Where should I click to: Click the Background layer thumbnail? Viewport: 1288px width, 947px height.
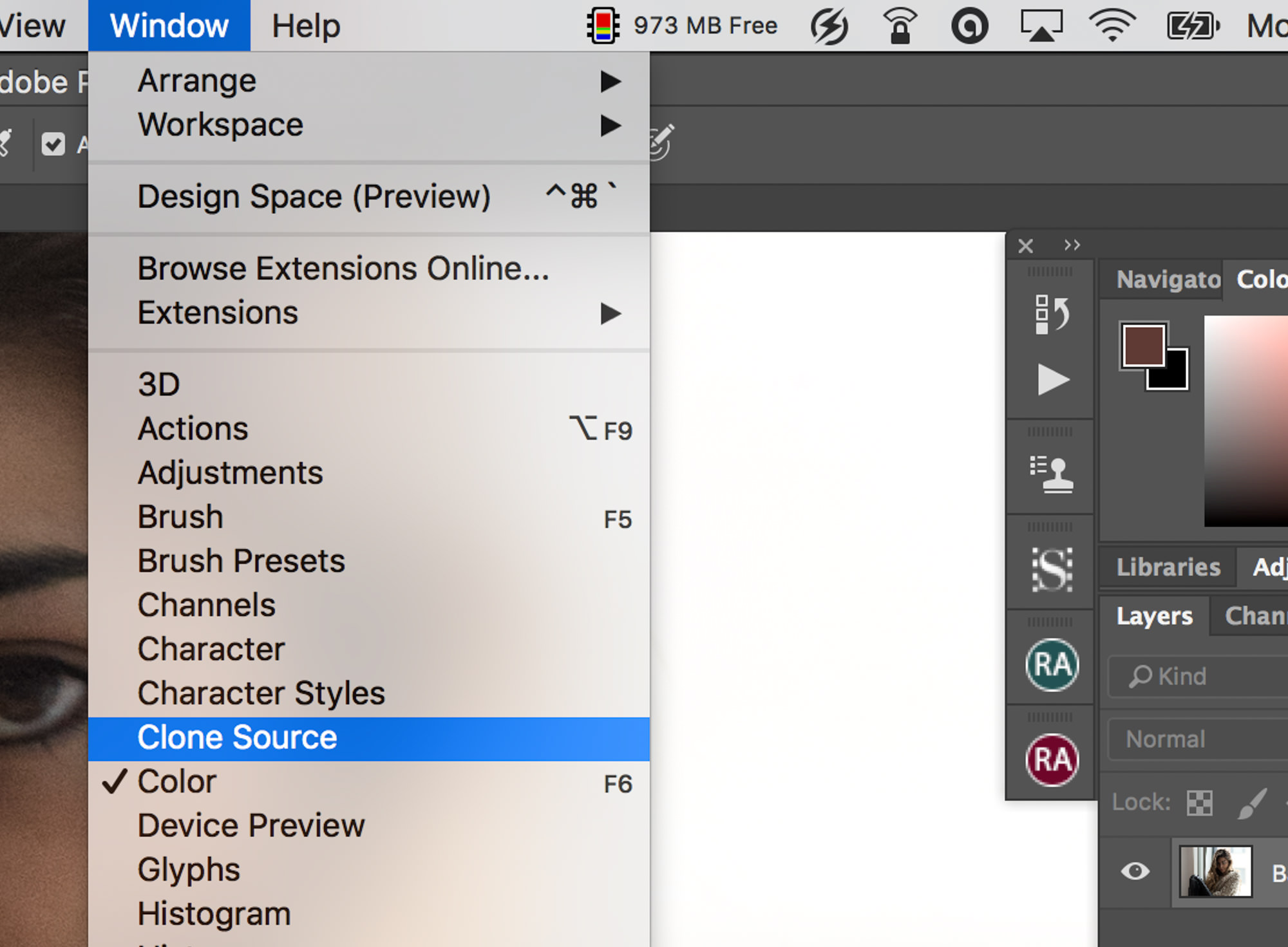tap(1215, 872)
